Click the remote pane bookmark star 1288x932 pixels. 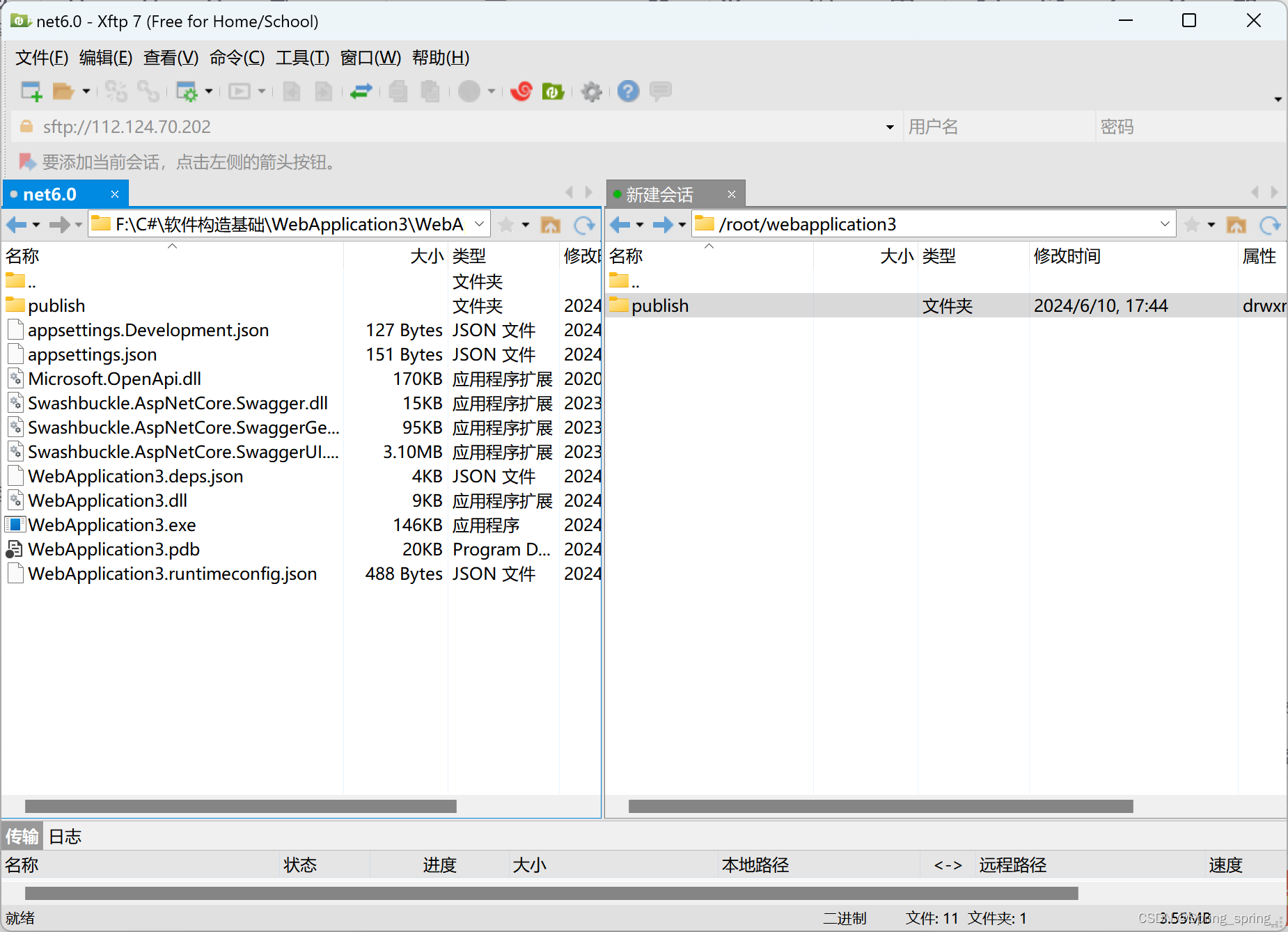click(1192, 224)
